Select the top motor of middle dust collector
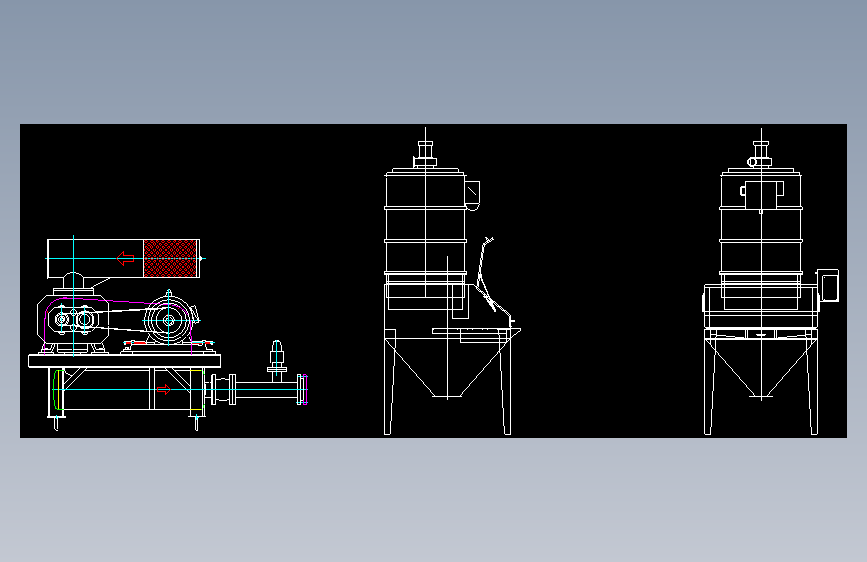The width and height of the screenshot is (867, 562). click(425, 154)
